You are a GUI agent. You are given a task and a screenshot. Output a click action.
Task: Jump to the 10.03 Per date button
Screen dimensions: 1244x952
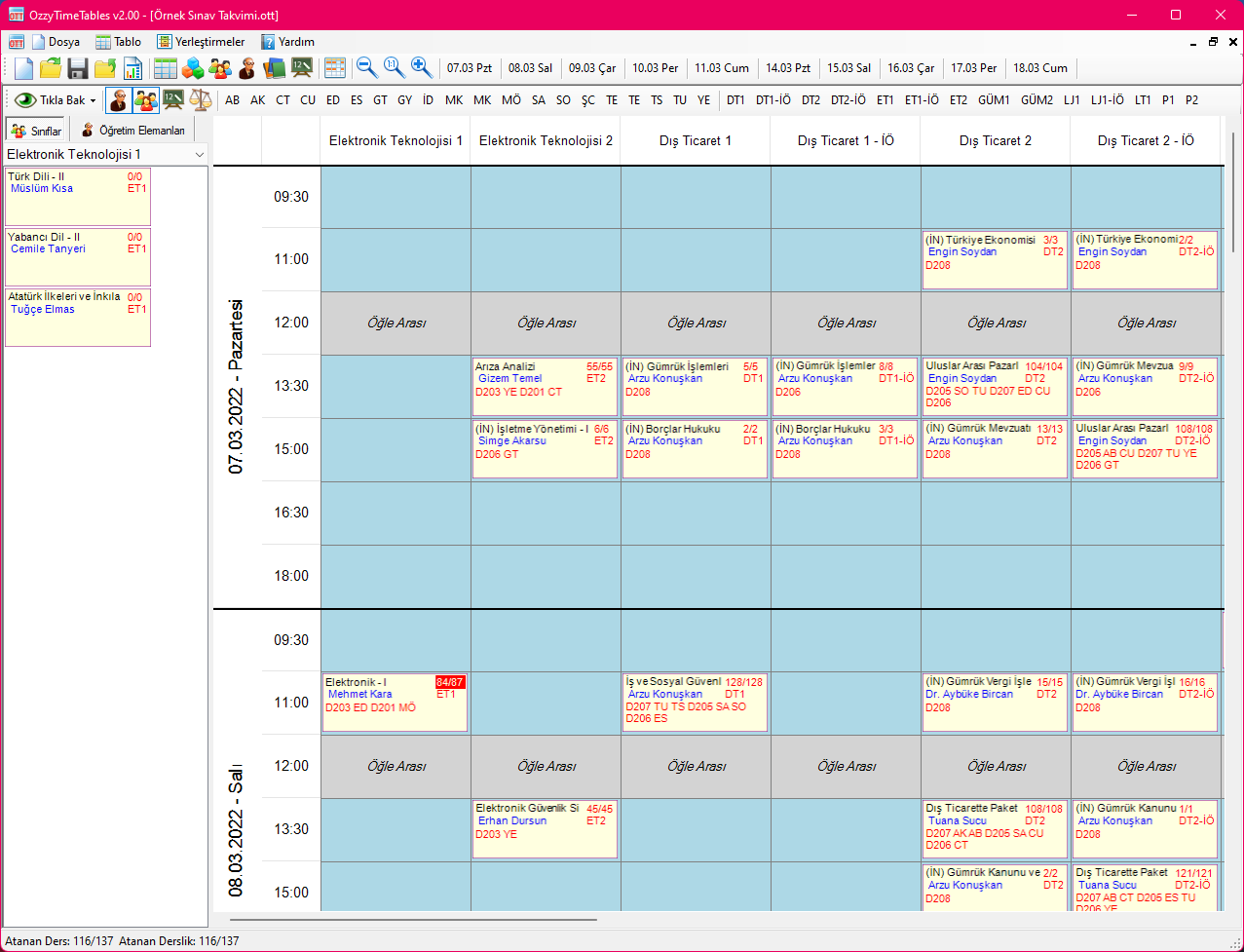pos(655,68)
